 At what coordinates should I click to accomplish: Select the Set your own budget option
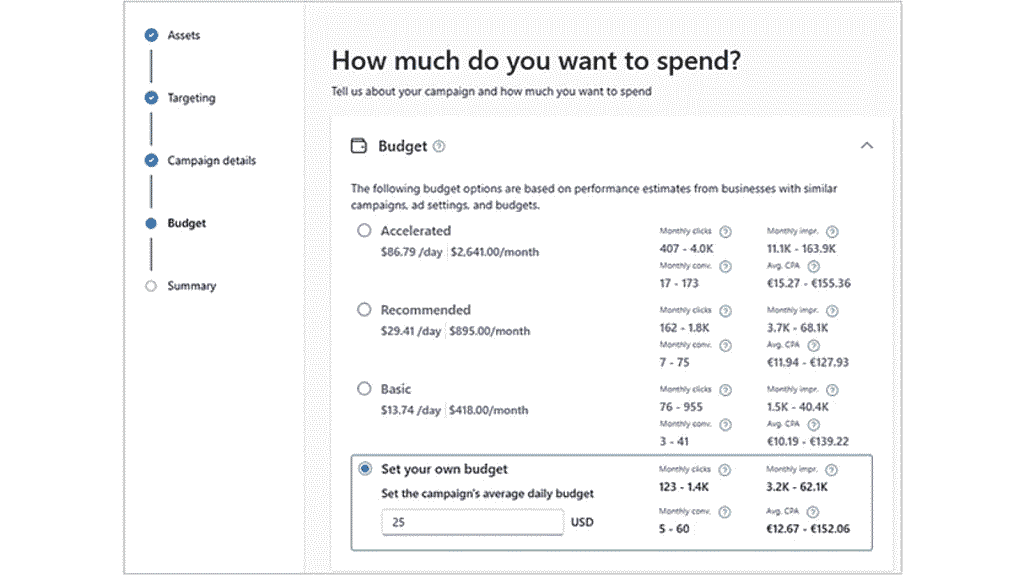364,468
